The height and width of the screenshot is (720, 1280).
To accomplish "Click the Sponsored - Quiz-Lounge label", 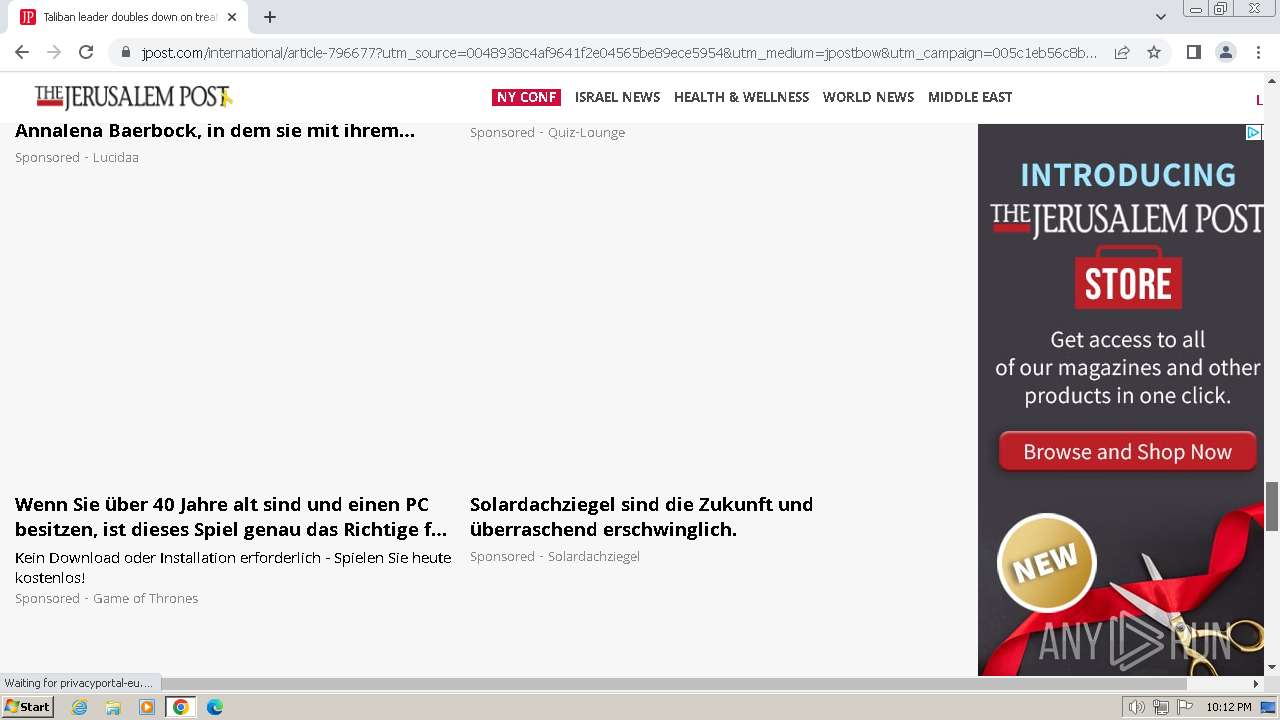I will point(547,132).
